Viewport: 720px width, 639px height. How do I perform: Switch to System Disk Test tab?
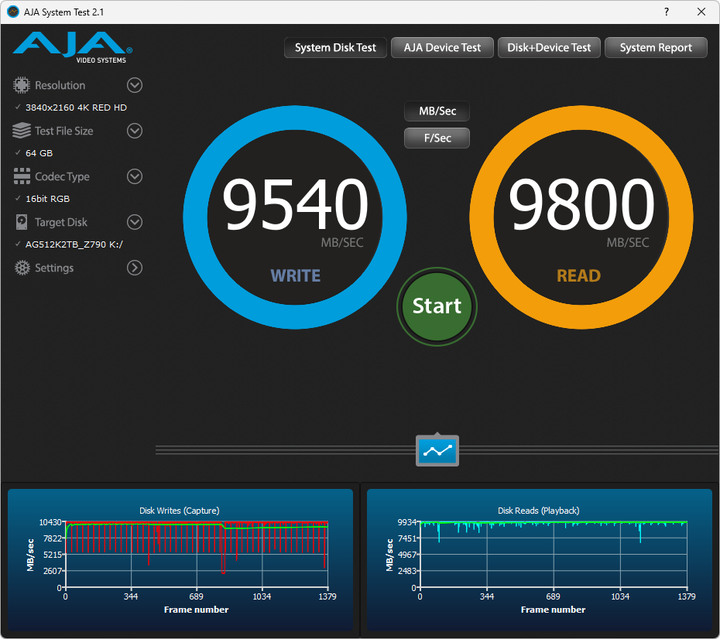pos(335,48)
